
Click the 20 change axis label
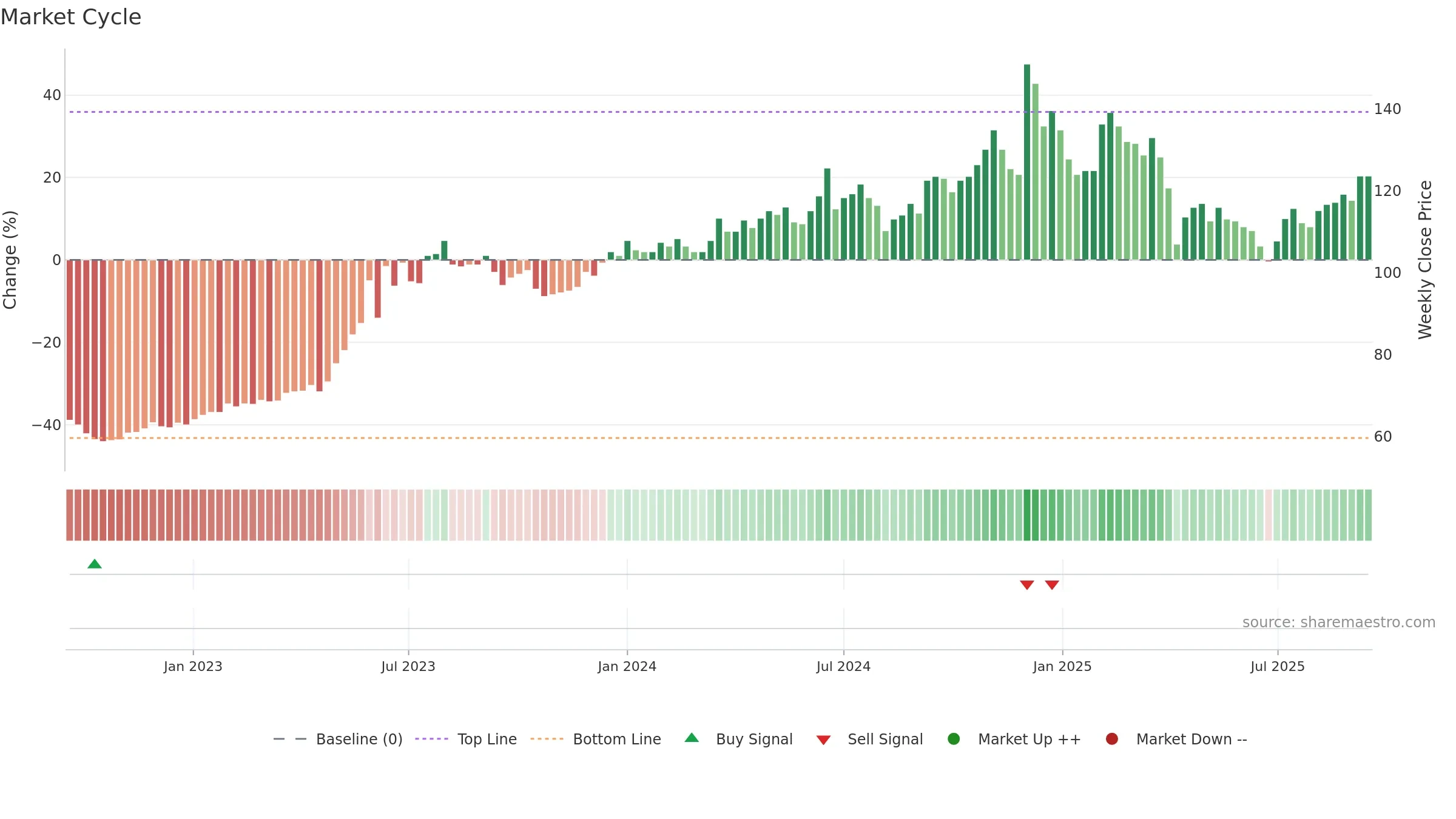pyautogui.click(x=52, y=177)
